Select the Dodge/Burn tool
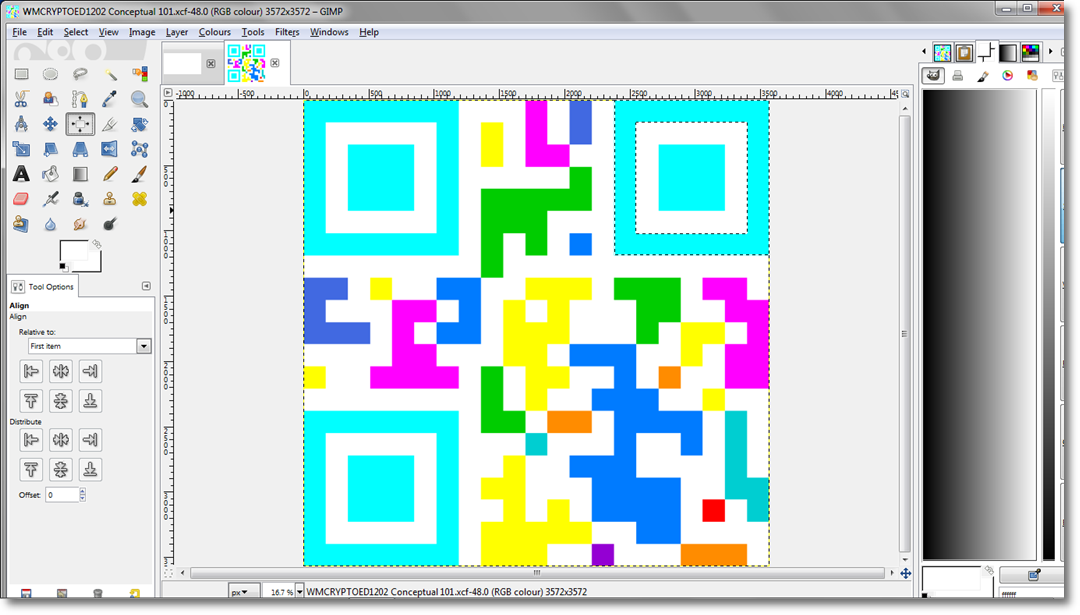The height and width of the screenshot is (615, 1080). click(x=110, y=224)
